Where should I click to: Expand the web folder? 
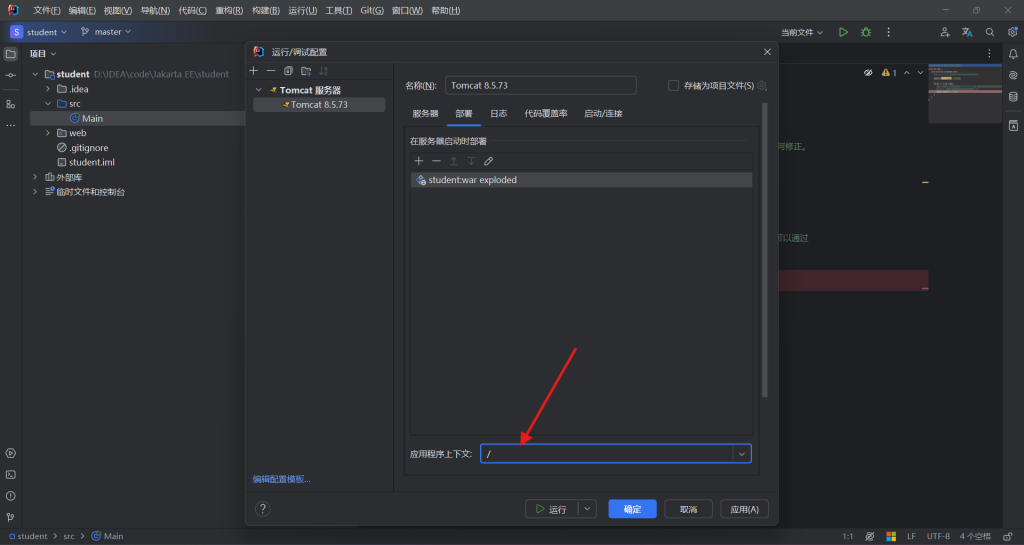click(x=48, y=133)
